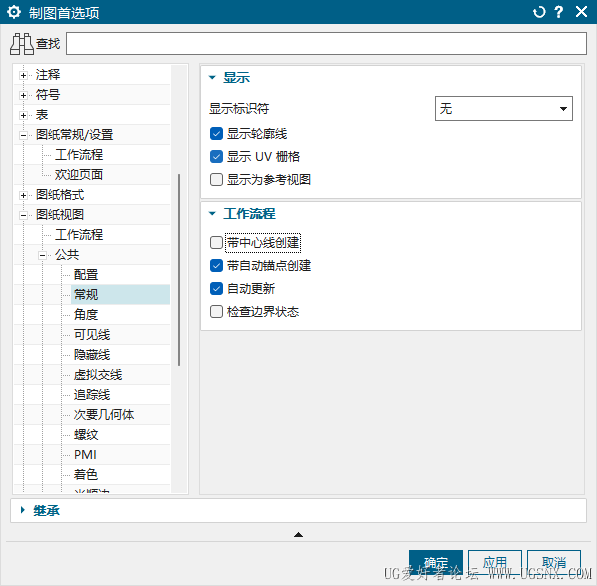Expand the 图纸格式 tree node

coord(23,195)
